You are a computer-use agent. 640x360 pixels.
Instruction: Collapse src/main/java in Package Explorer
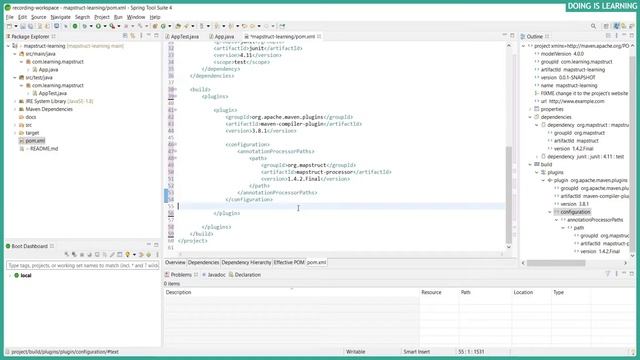coord(15,54)
